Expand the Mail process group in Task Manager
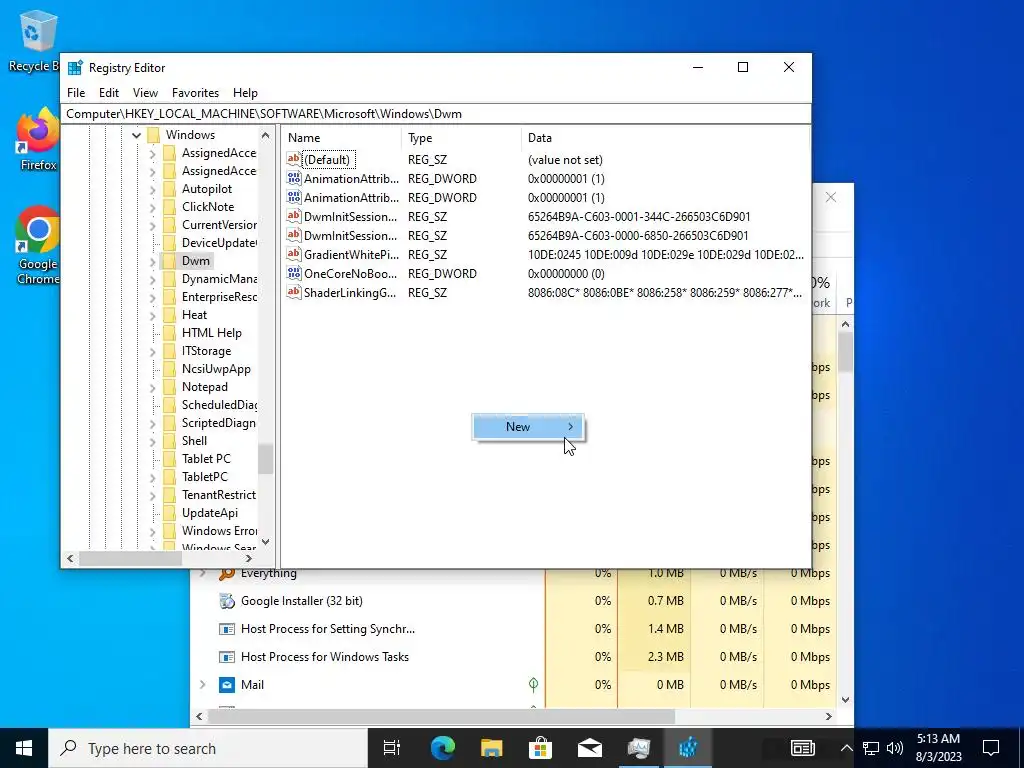Viewport: 1024px width, 768px height. tap(202, 685)
